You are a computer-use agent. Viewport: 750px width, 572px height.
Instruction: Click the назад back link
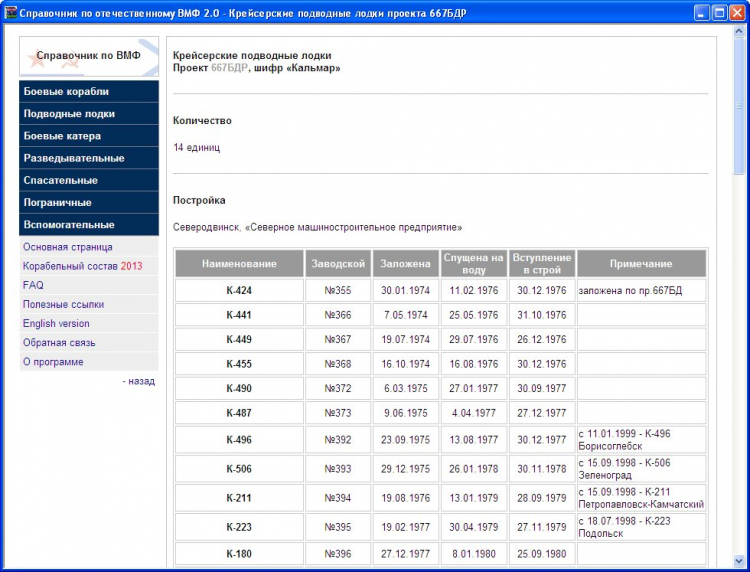(141, 381)
